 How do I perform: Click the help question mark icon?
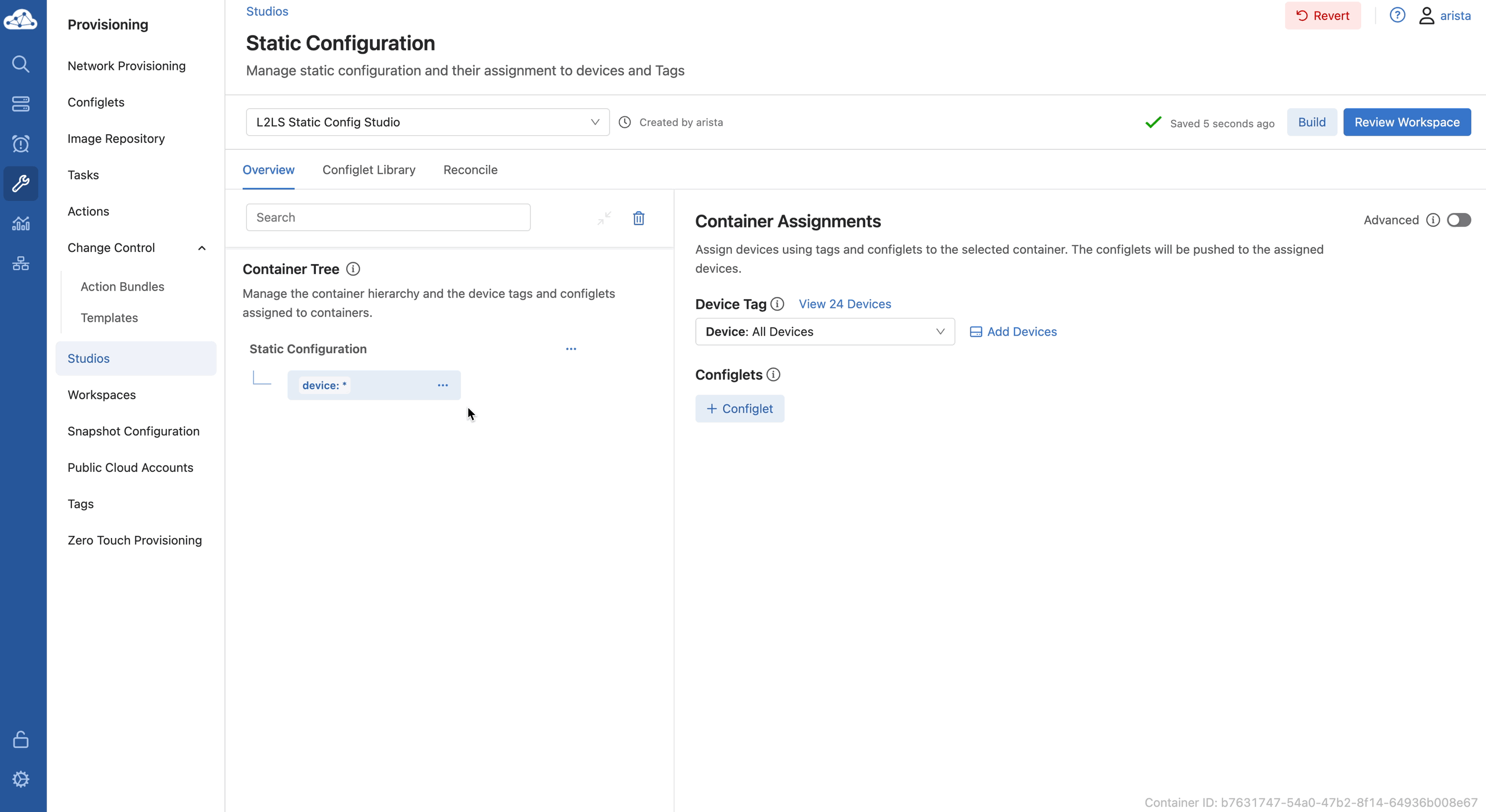click(x=1397, y=15)
